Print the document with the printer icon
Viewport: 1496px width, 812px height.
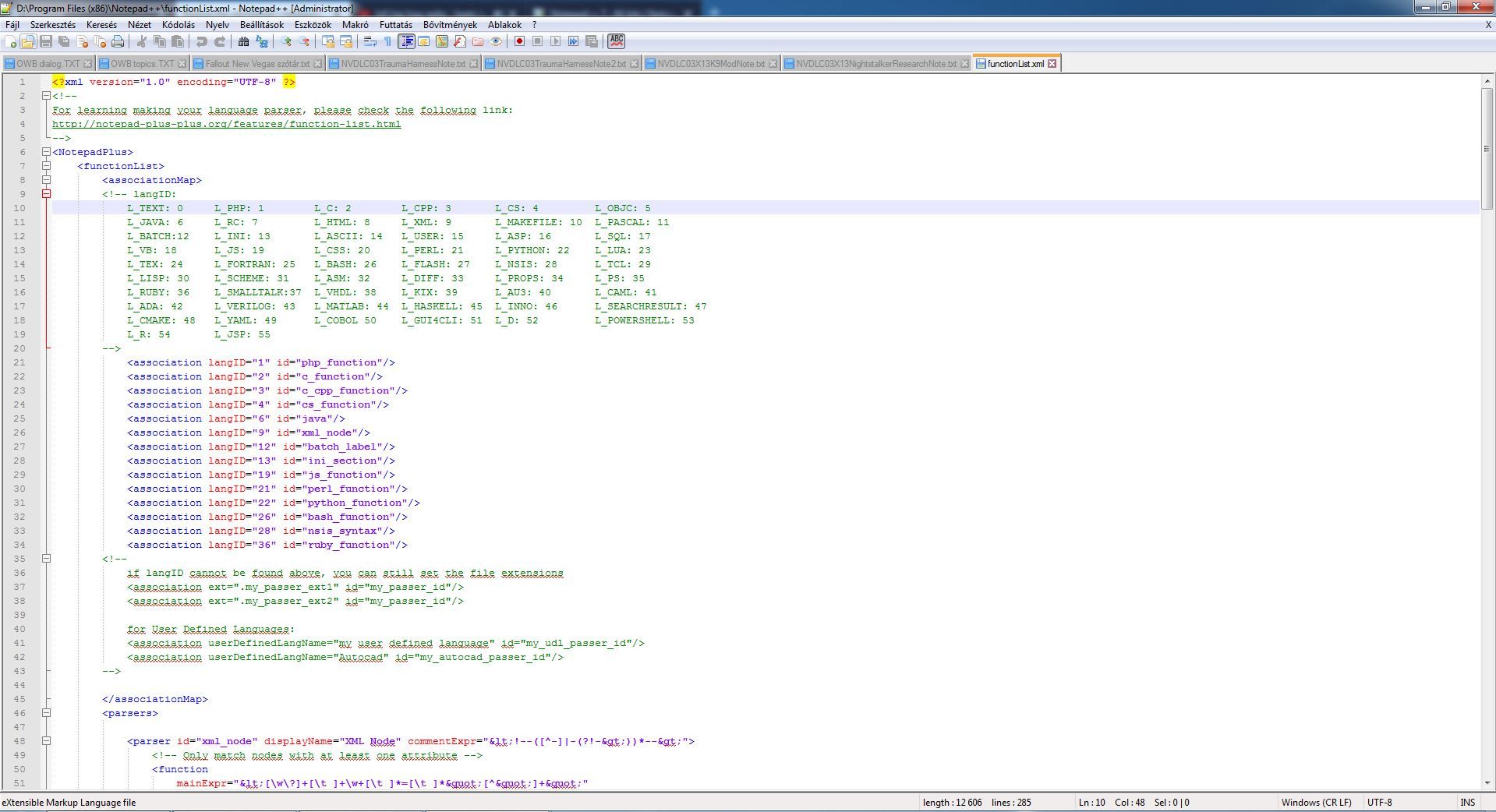coord(118,41)
